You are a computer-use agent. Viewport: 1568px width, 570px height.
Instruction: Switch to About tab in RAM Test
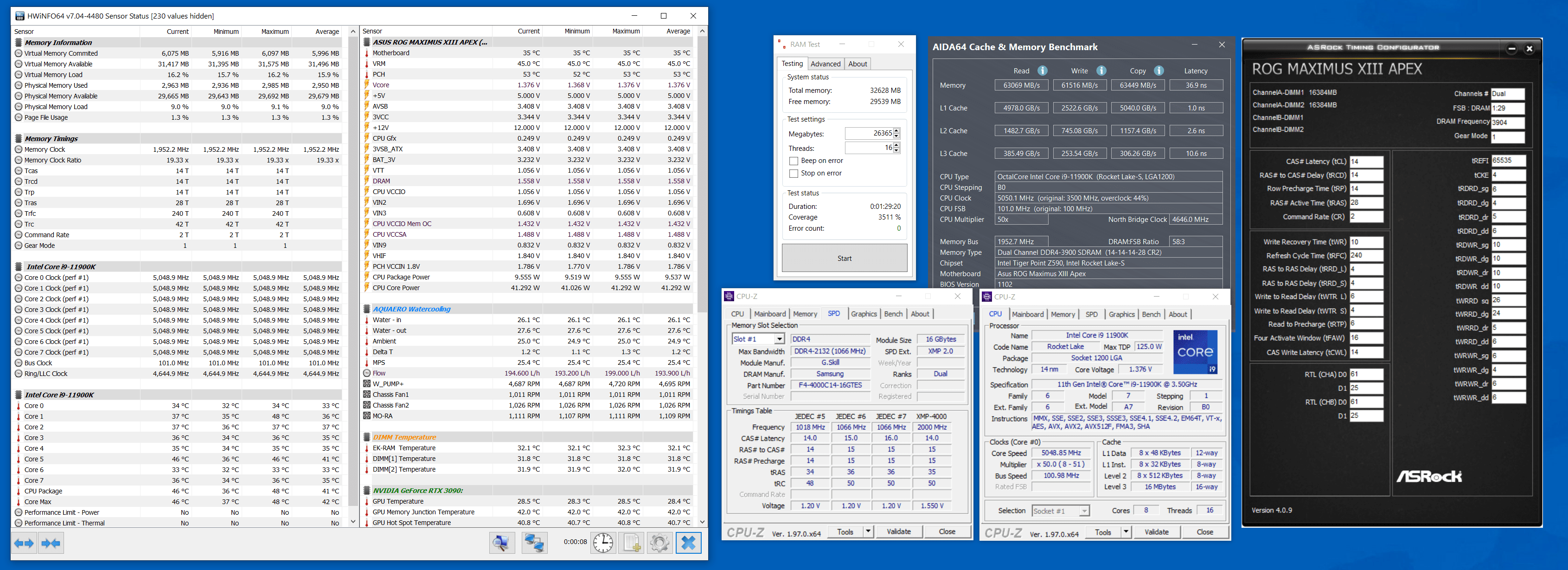[858, 64]
